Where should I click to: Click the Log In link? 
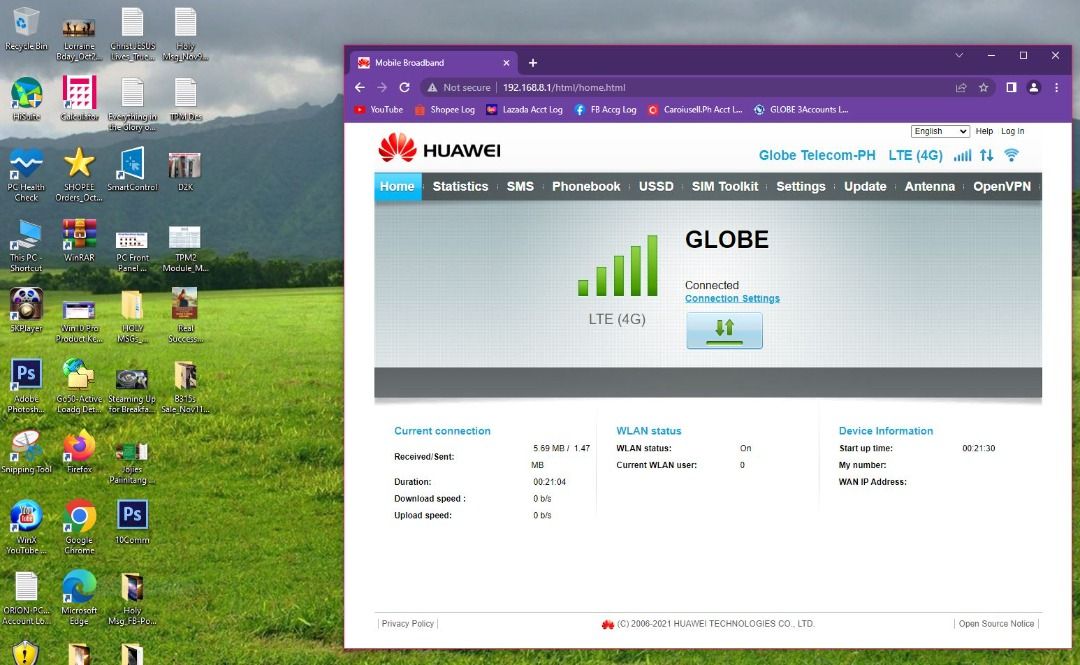(x=1012, y=131)
